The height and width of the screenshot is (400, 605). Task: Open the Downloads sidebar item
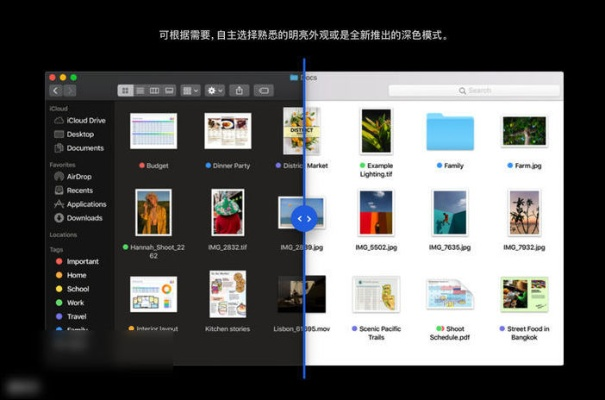click(x=84, y=218)
